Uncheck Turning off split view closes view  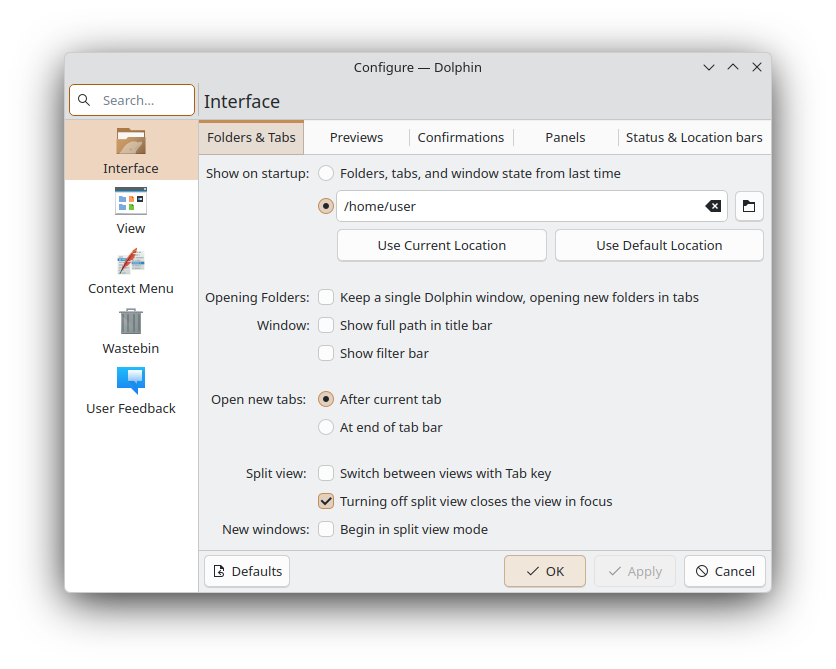point(326,501)
